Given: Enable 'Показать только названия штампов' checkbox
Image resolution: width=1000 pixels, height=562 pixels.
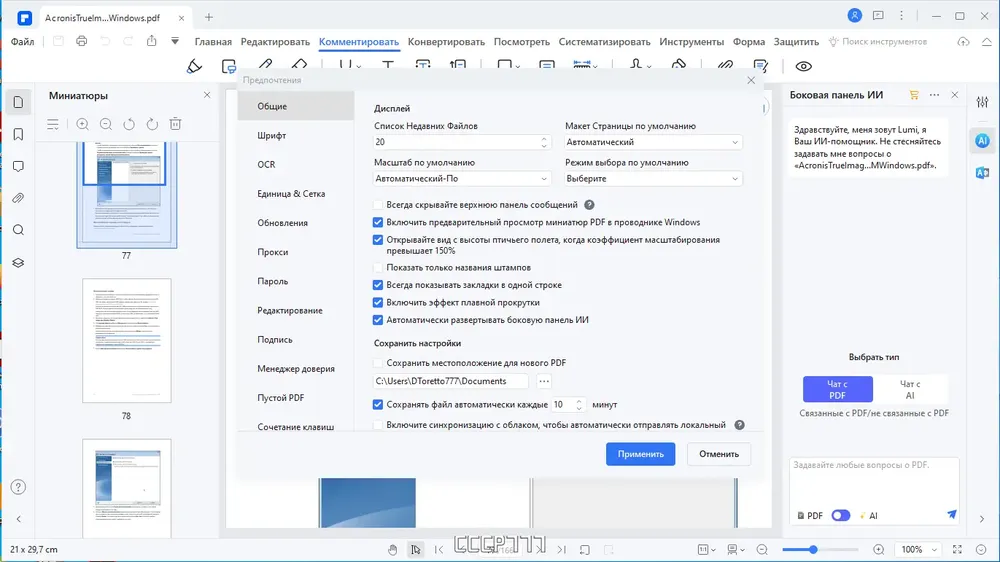Looking at the screenshot, I should pyautogui.click(x=378, y=267).
